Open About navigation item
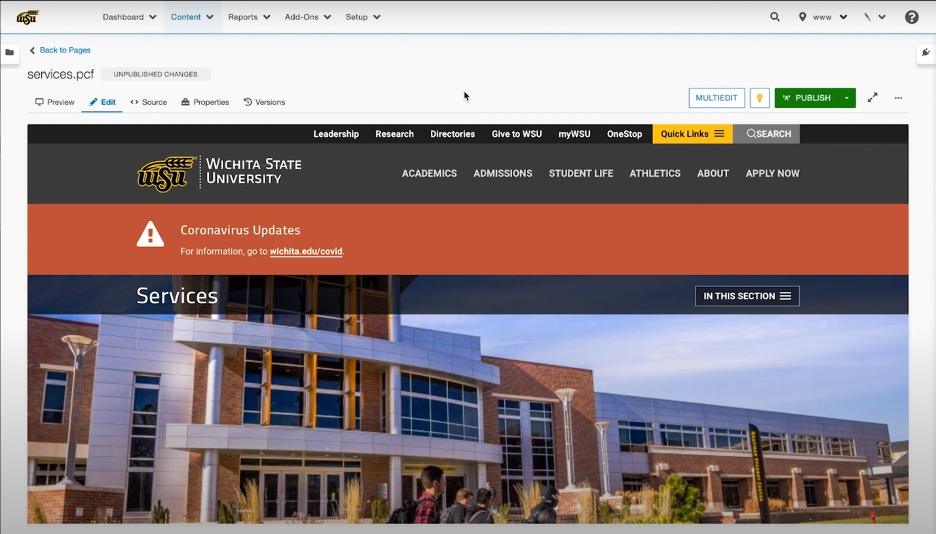This screenshot has height=534, width=936. (713, 173)
